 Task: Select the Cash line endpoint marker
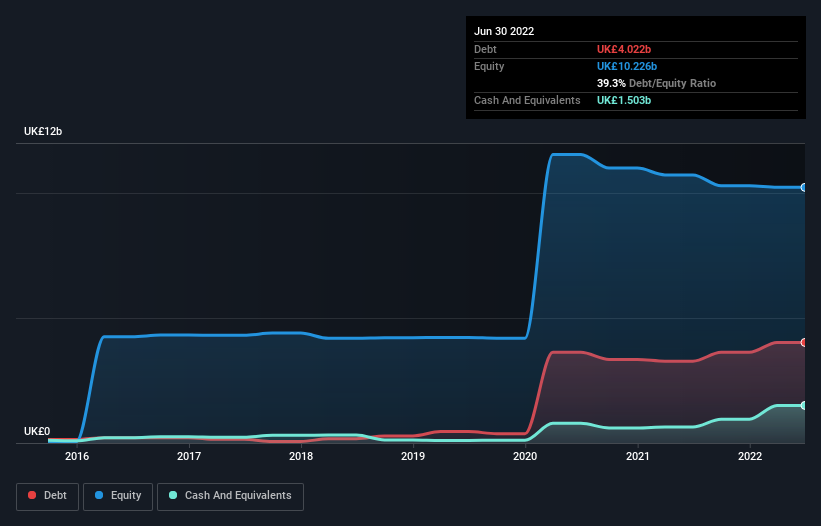804,405
